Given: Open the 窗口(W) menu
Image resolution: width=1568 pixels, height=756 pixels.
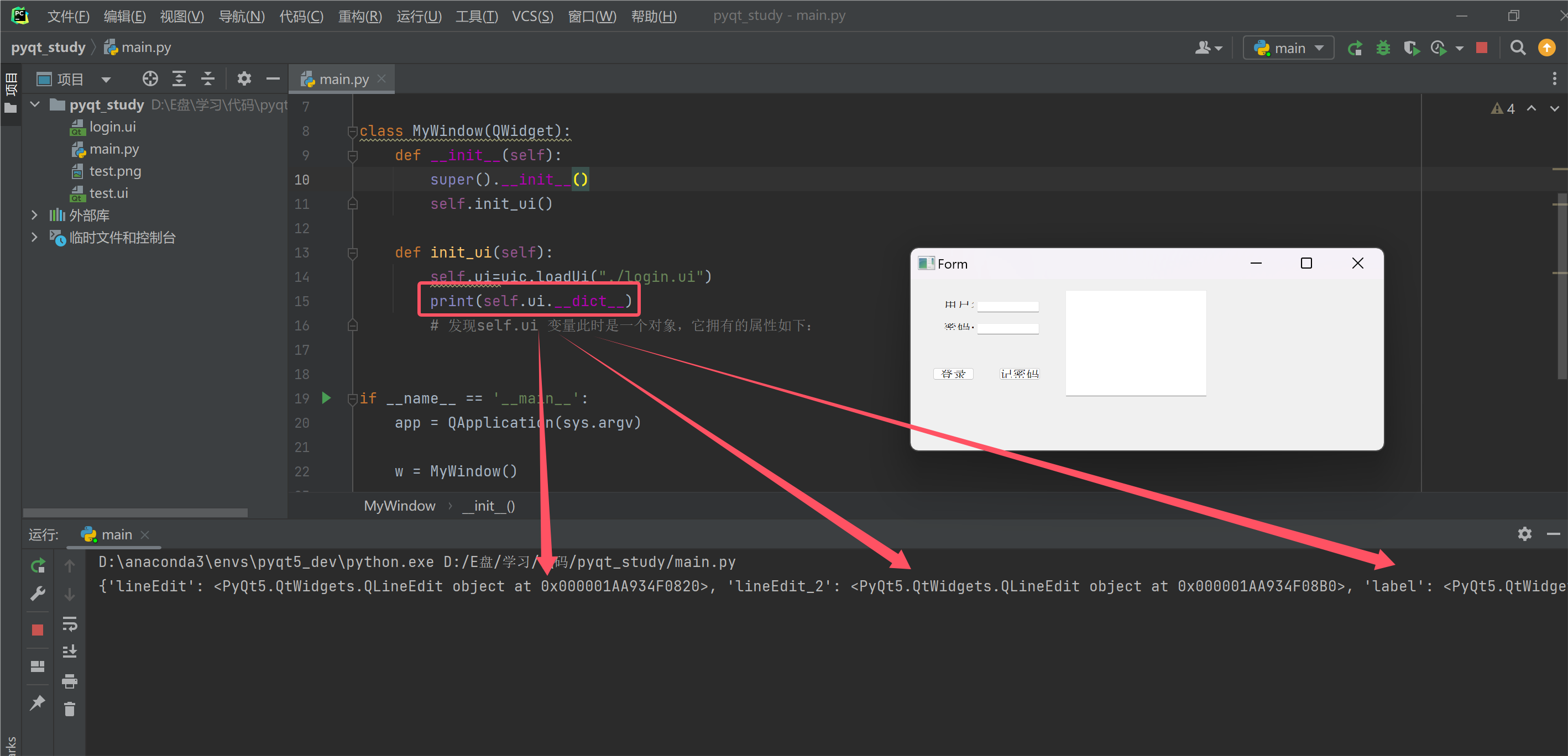Looking at the screenshot, I should 592,17.
